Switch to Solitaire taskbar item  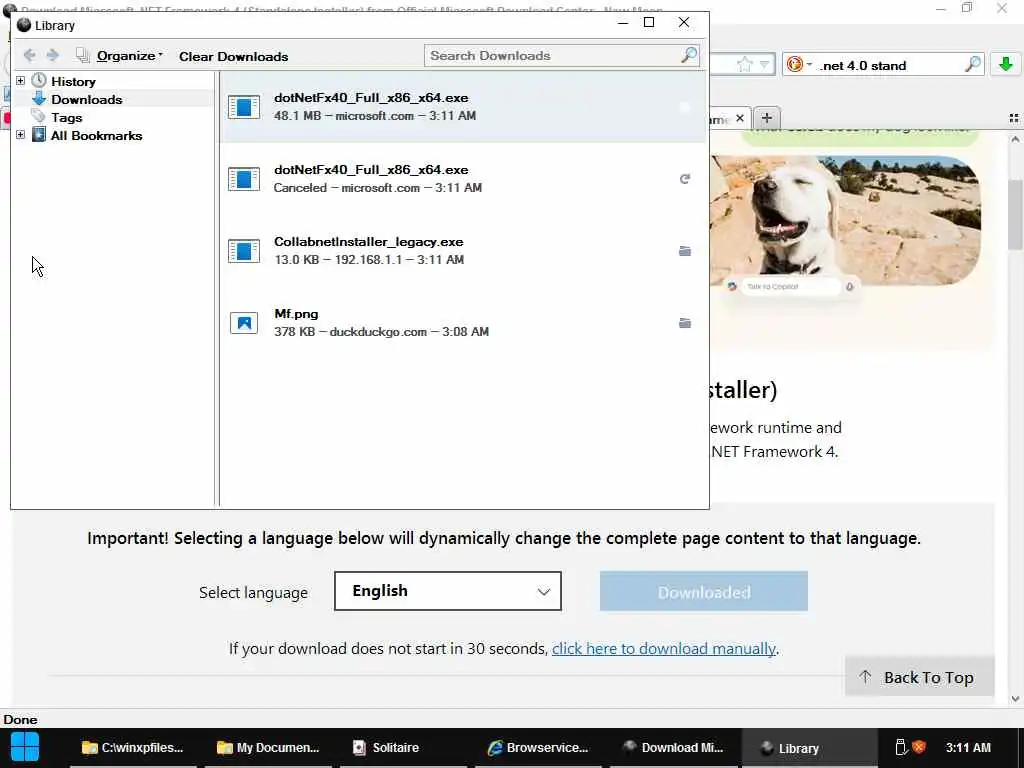pyautogui.click(x=403, y=748)
